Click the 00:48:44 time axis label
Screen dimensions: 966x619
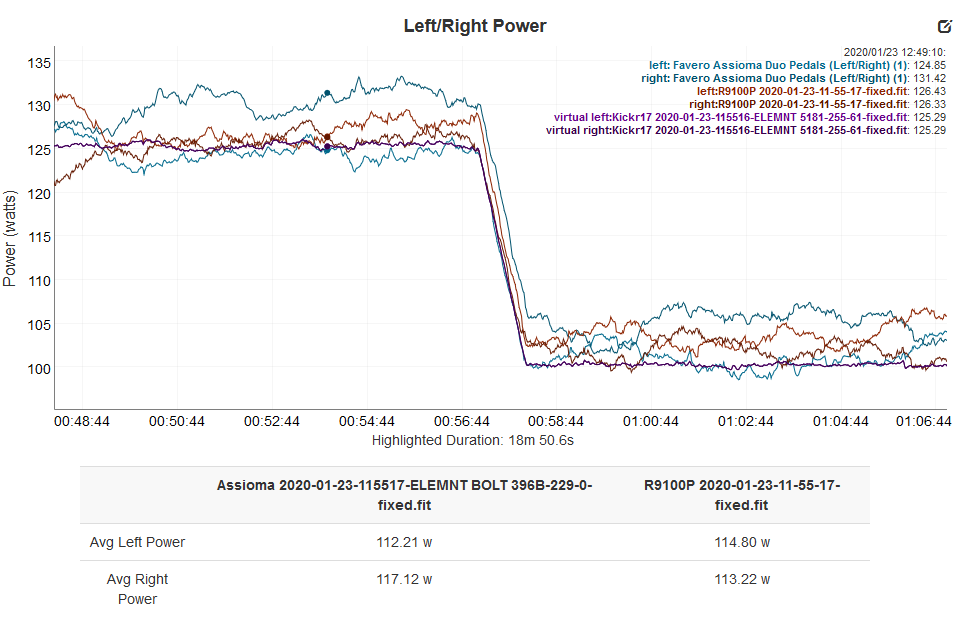82,421
